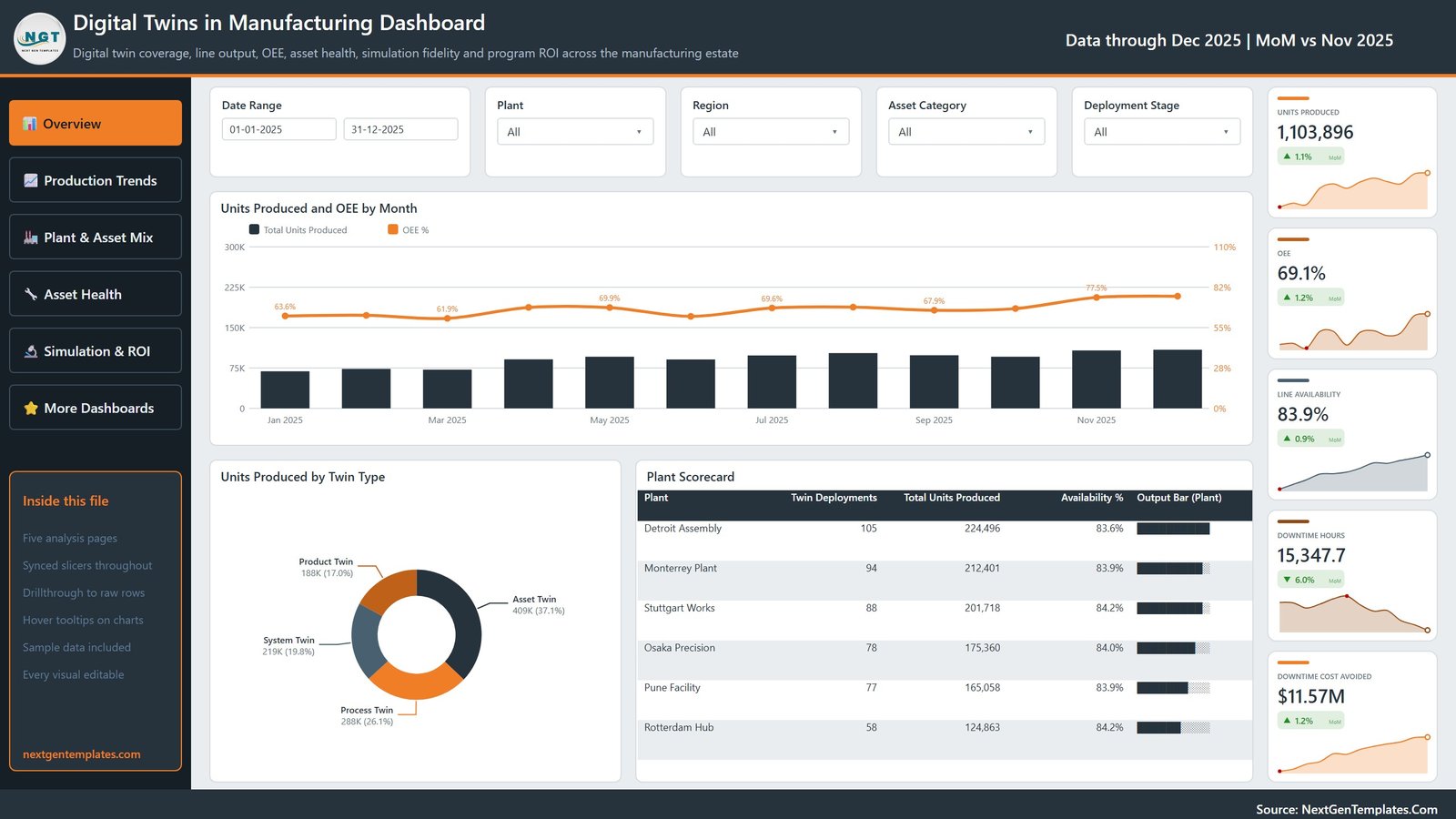Click the Downtime Hours sparkline chart
The height and width of the screenshot is (819, 1456).
coord(1353,613)
